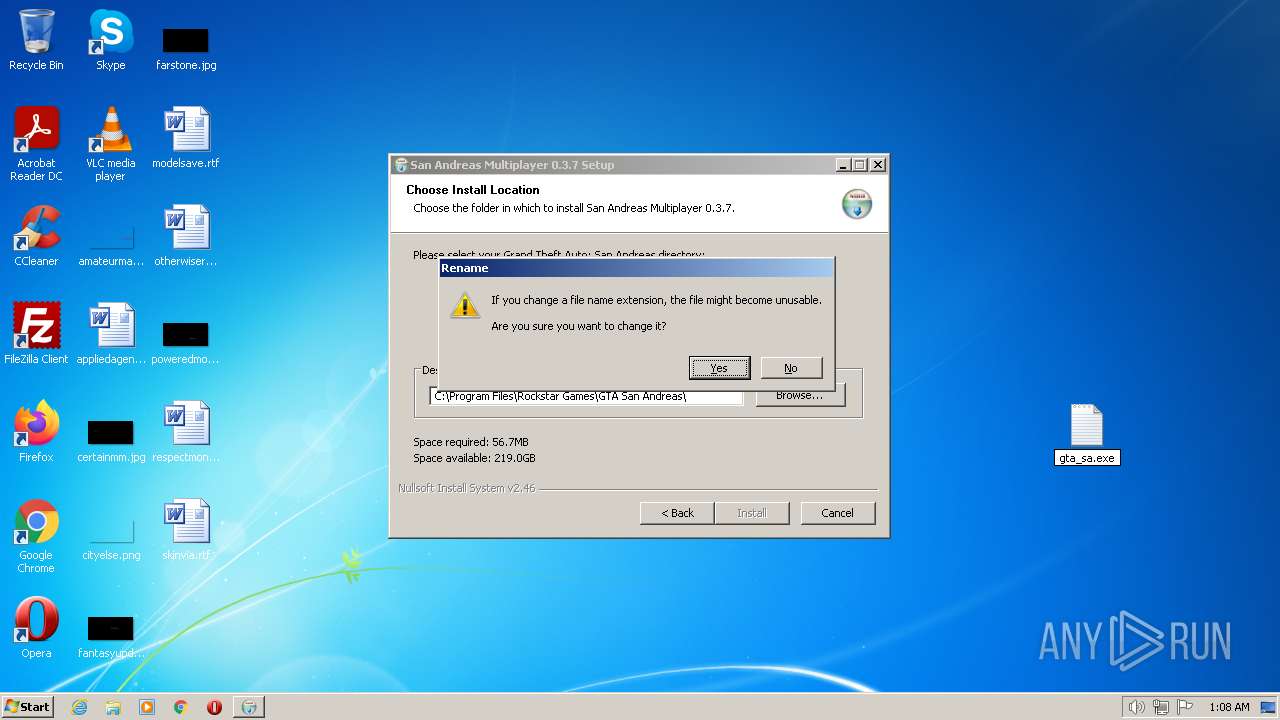Viewport: 1280px width, 720px height.
Task: Open the CCleaner desktop shortcut
Action: coord(36,236)
